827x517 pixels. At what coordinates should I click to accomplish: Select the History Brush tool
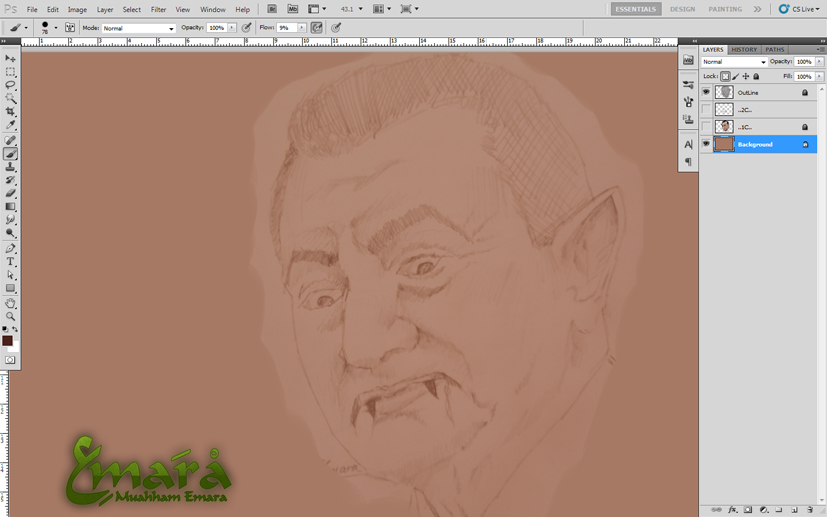click(x=10, y=180)
